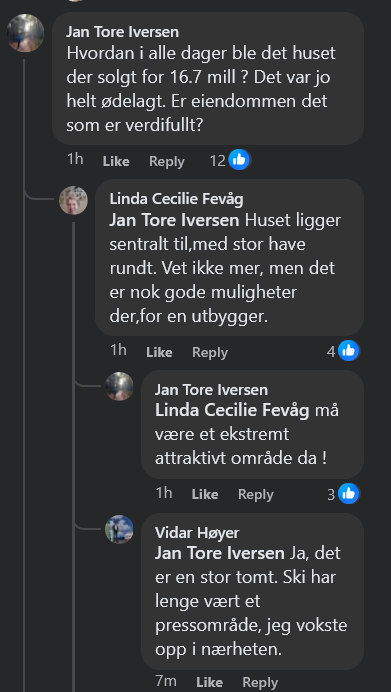391x692 pixels.
Task: Open the 7m timestamp on Vidar Høyer's comment
Action: click(x=166, y=681)
